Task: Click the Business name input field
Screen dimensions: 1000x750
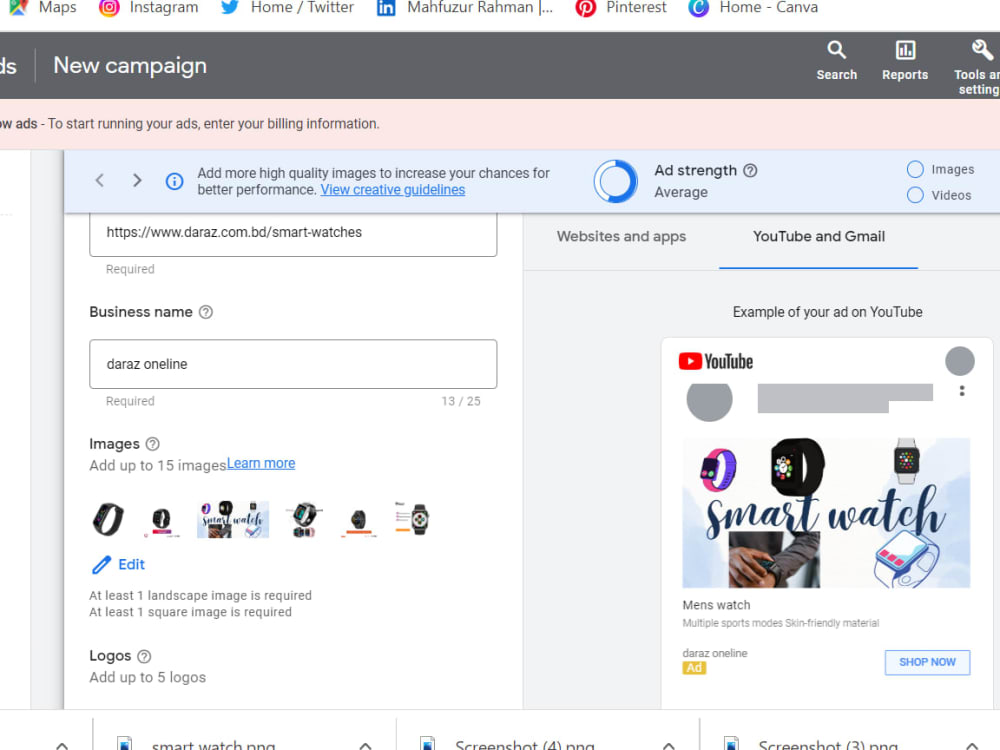Action: click(293, 364)
